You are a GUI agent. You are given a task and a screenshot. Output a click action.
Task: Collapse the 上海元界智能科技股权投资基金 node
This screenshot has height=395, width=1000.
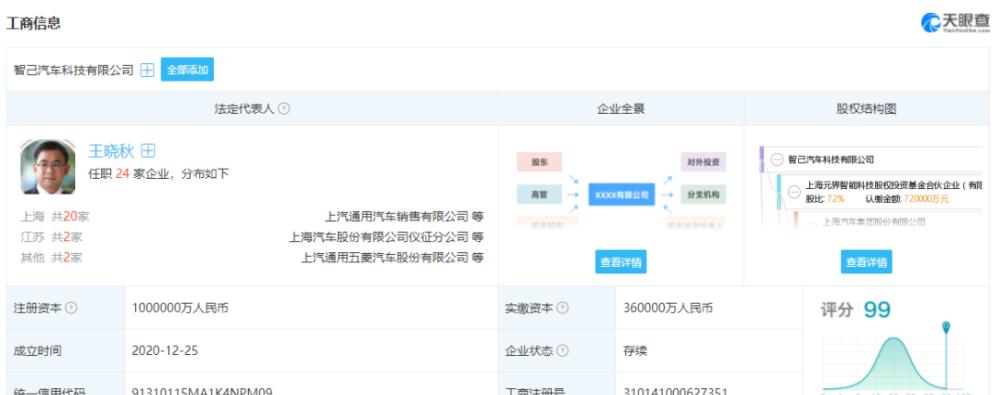[794, 191]
